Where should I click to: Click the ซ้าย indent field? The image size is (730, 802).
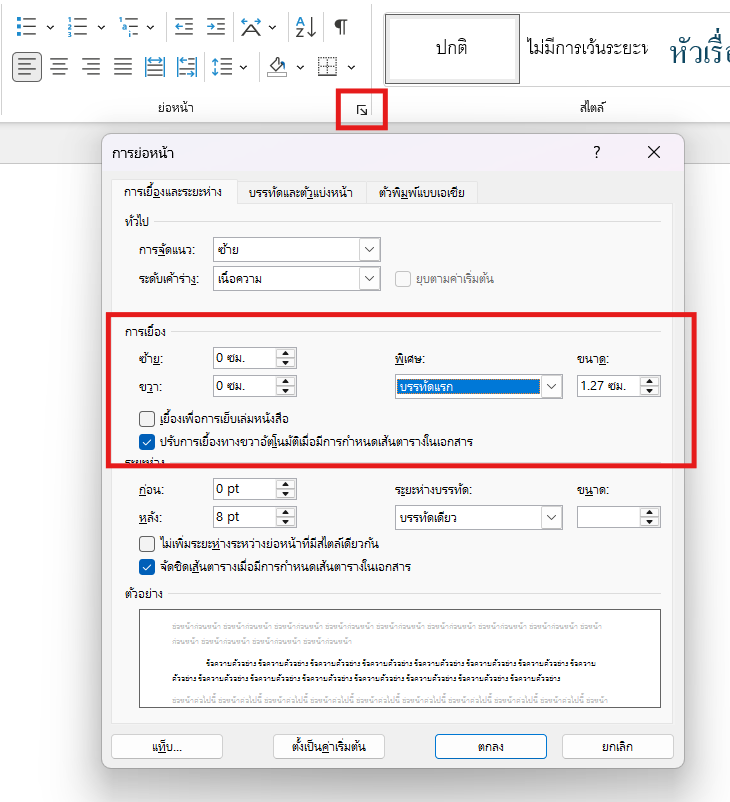coord(245,358)
